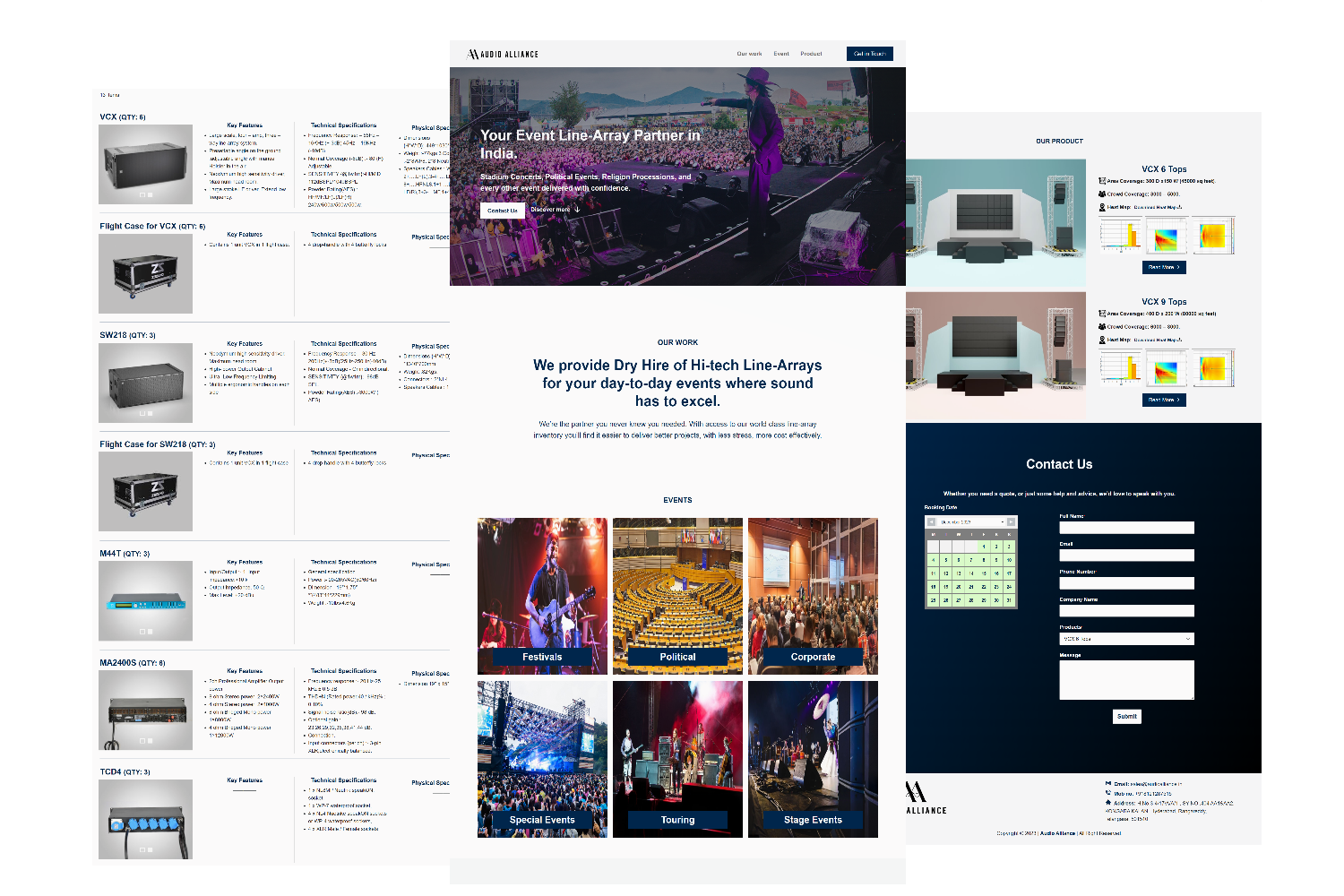Screen dimensions: 1344x896
Task: Click Crowd Coverage icon for VCX 9 Tops
Action: (1102, 327)
